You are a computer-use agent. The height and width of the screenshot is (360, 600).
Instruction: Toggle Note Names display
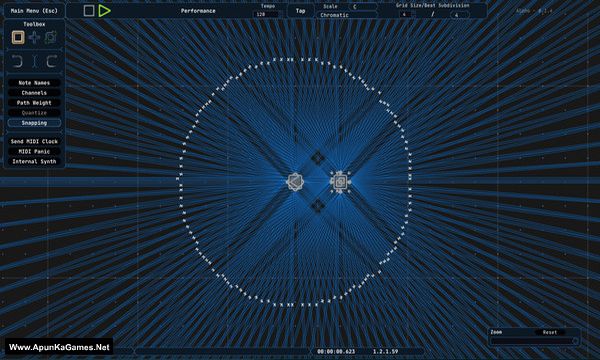point(34,83)
